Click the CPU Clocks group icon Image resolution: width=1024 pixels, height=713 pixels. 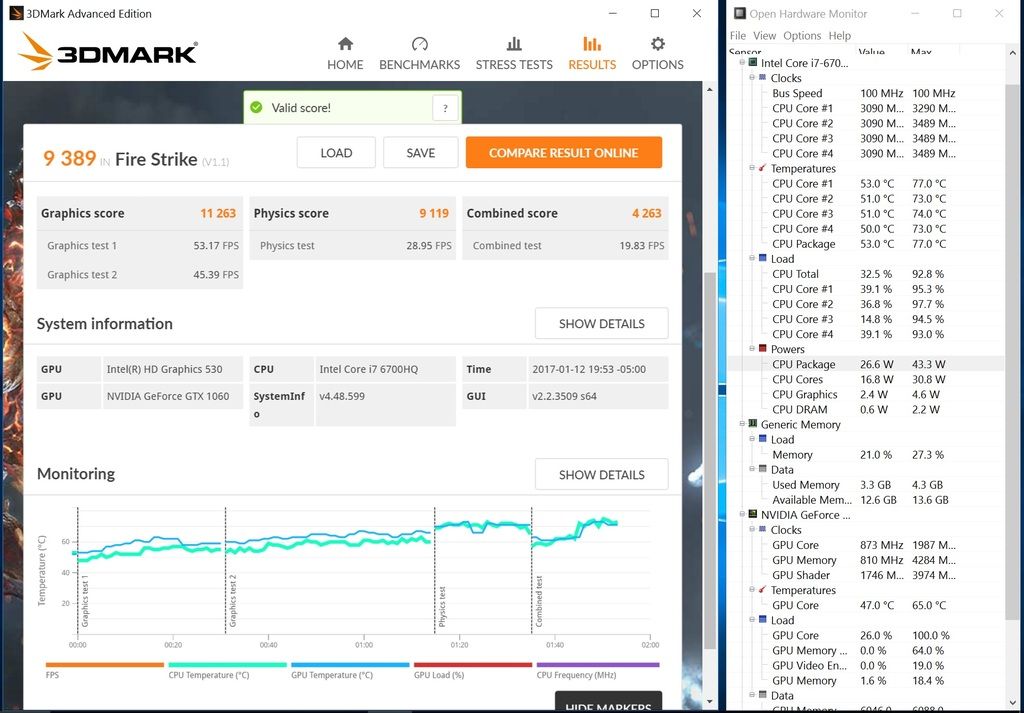[762, 78]
